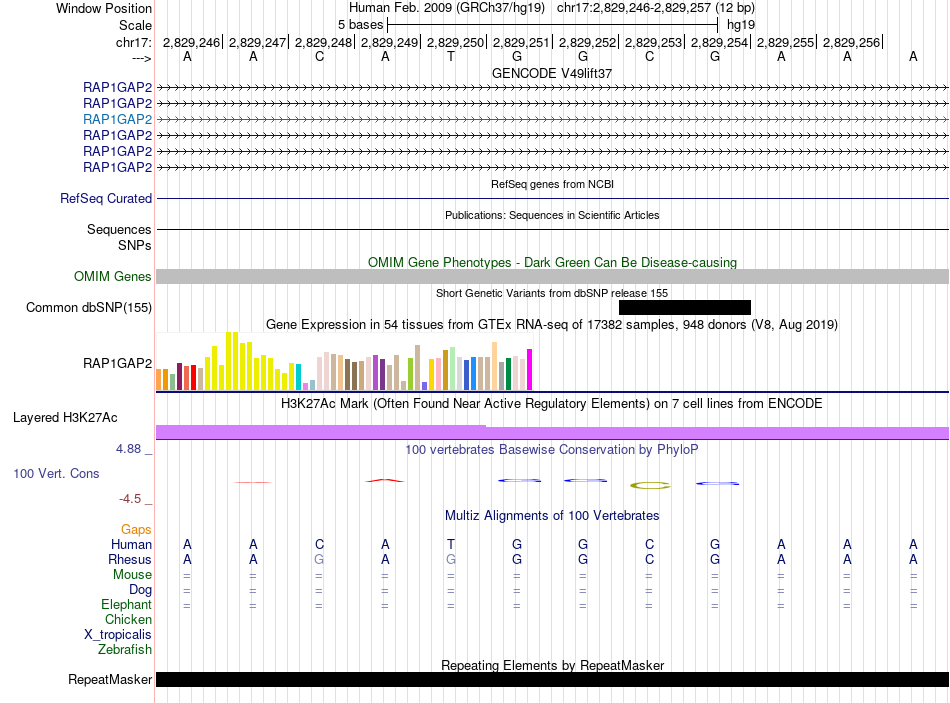
Task: Click the H3K27Ac Mark track title
Action: point(552,404)
